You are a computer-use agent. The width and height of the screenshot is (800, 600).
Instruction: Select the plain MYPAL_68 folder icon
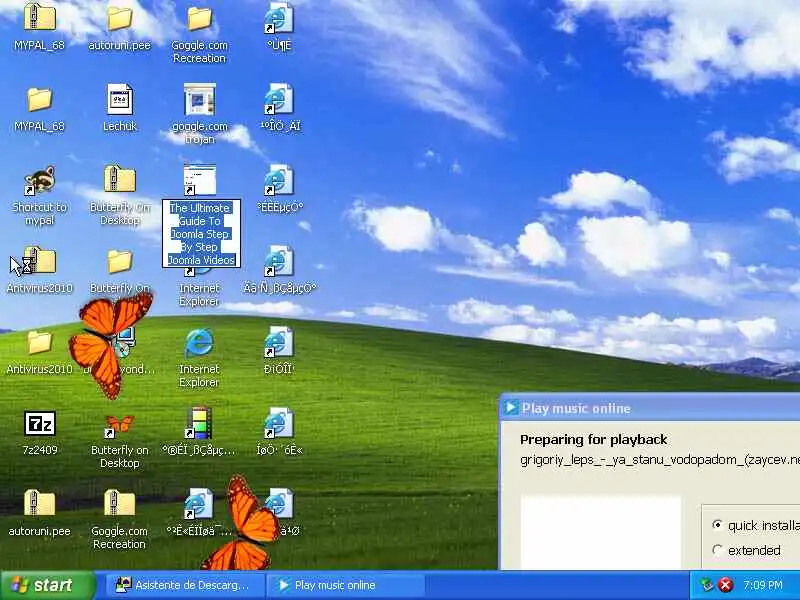(x=40, y=99)
